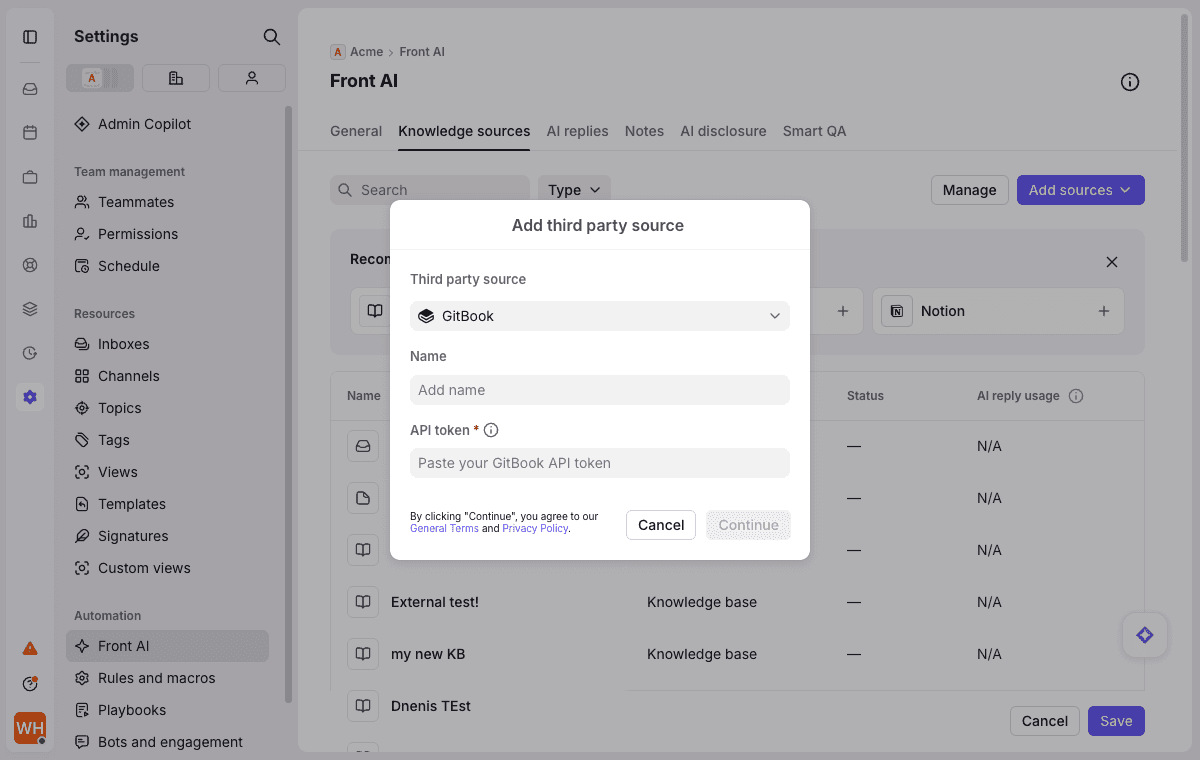The image size is (1200, 760).
Task: Add the Notion source with plus icon
Action: point(1104,311)
